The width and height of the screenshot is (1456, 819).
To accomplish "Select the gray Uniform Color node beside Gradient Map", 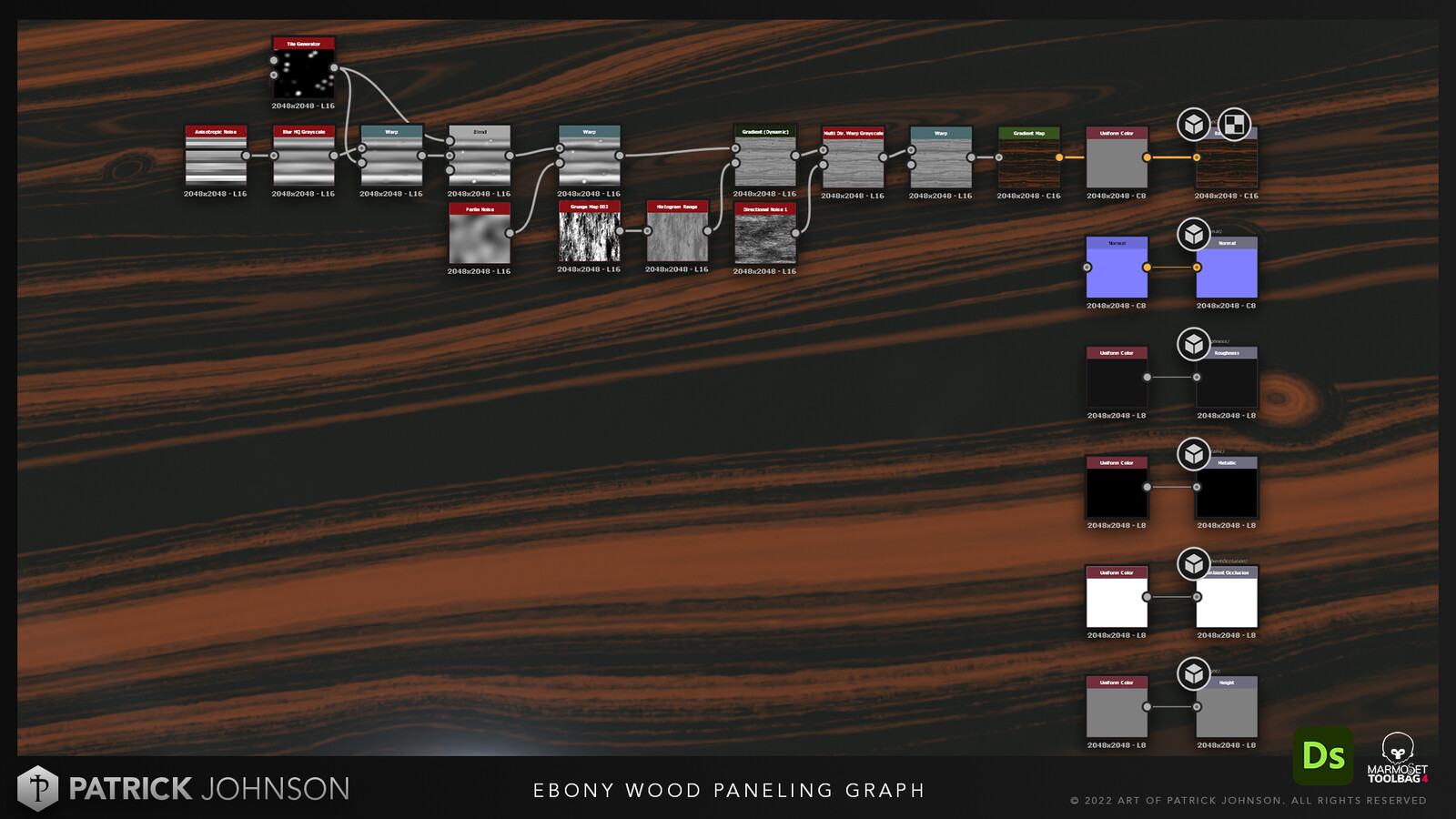I will click(1117, 157).
